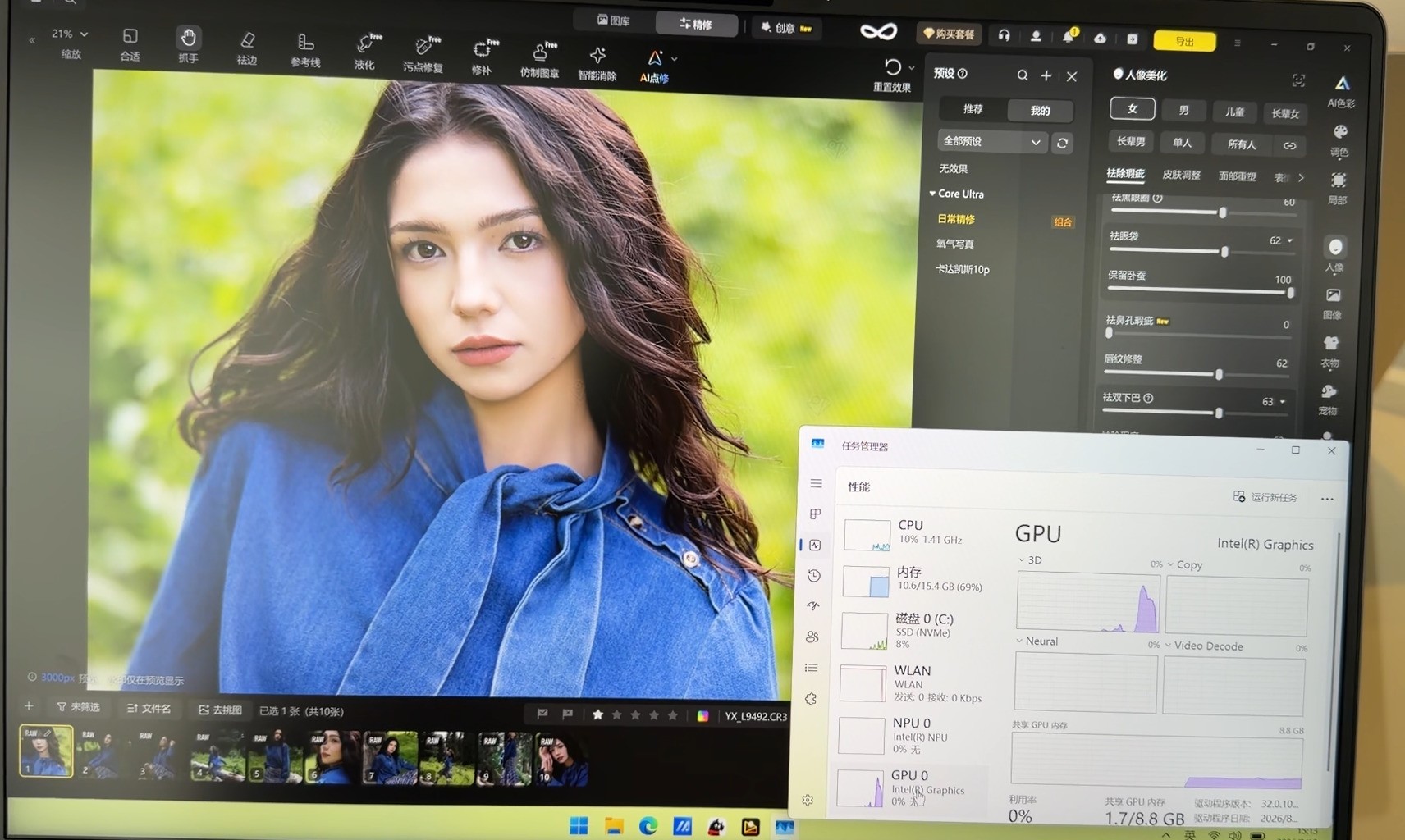Select the 长辈女 option
The image size is (1405, 840).
(x=1285, y=113)
